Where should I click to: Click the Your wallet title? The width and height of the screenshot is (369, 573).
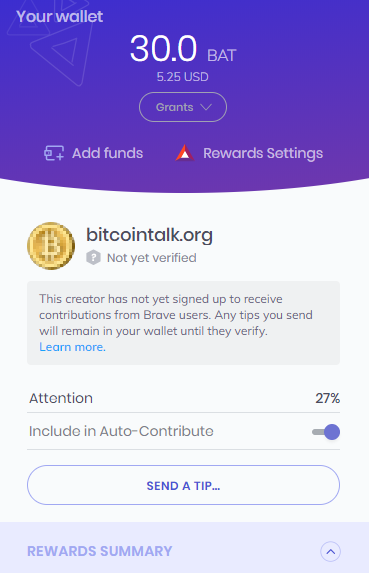pos(60,16)
